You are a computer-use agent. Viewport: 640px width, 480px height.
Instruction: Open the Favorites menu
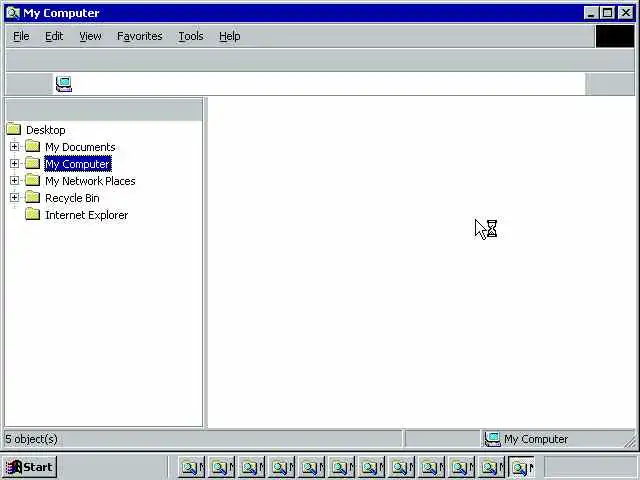pyautogui.click(x=140, y=36)
